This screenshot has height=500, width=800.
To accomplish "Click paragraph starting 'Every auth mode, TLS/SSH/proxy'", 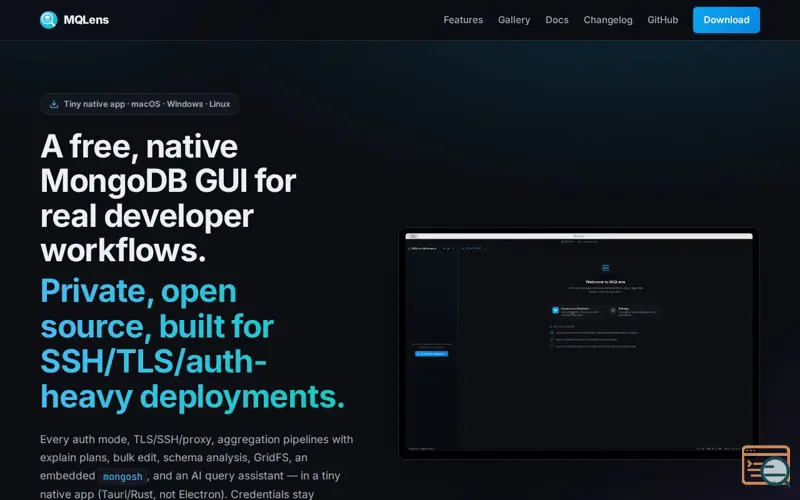I will (x=196, y=466).
